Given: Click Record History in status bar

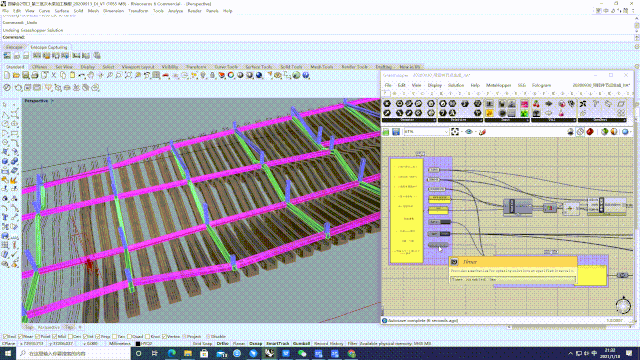Looking at the screenshot, I should point(329,344).
